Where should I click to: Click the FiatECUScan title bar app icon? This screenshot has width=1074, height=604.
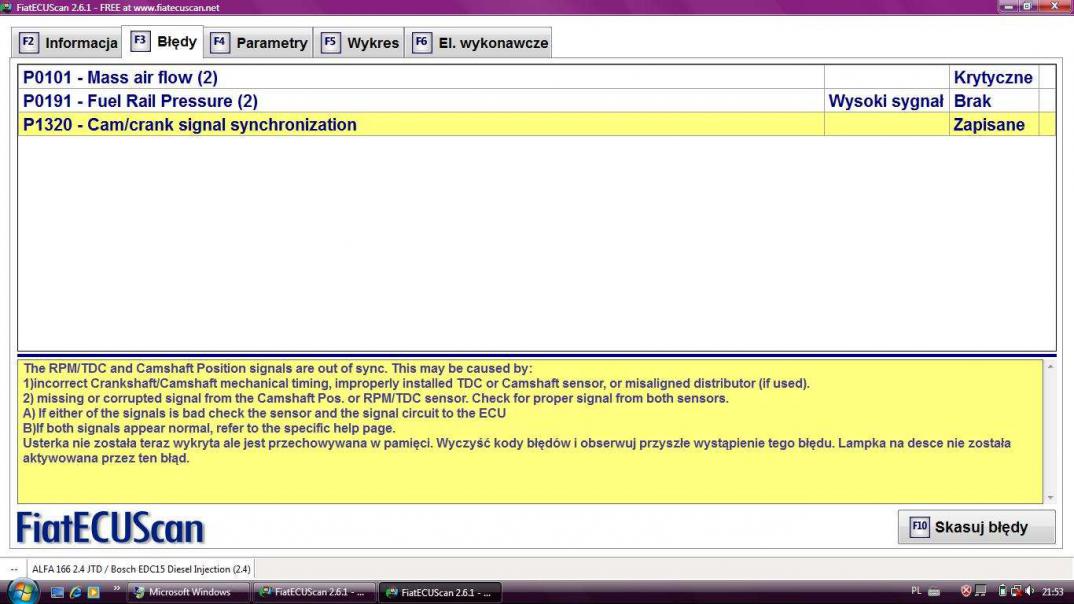7,7
